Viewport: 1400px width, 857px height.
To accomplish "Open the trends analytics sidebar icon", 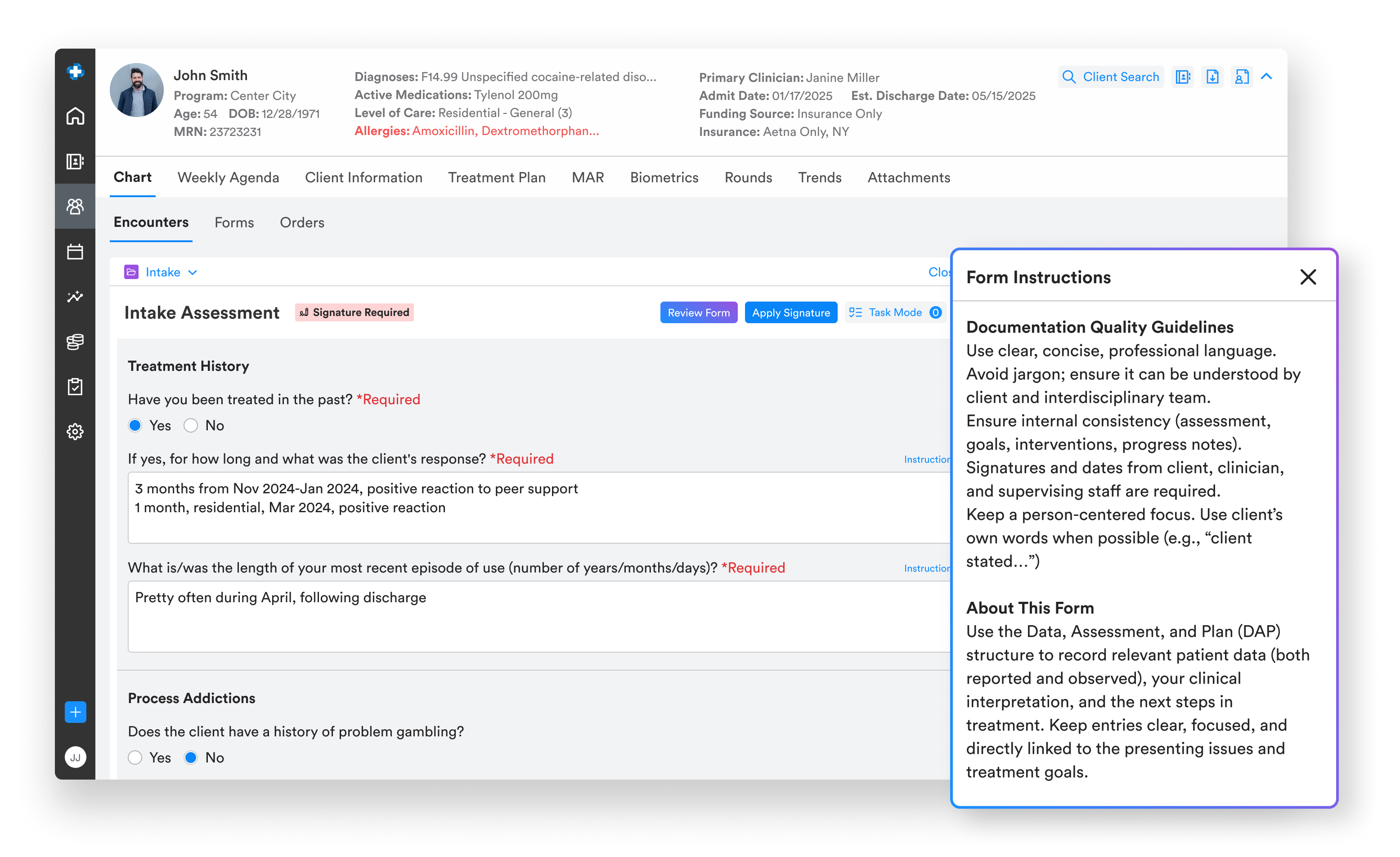I will pos(75,297).
